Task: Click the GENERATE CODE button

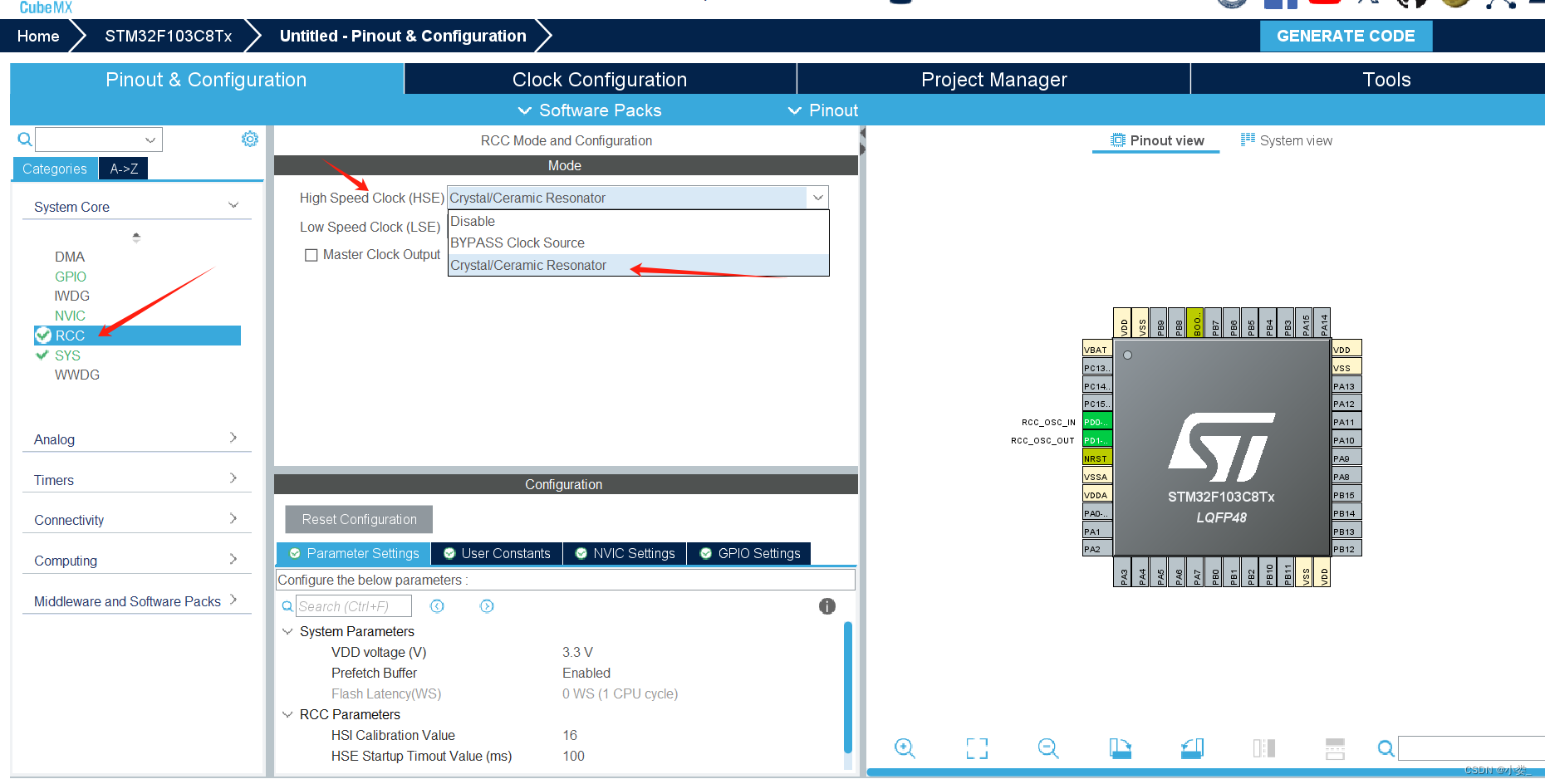Action: coord(1346,36)
